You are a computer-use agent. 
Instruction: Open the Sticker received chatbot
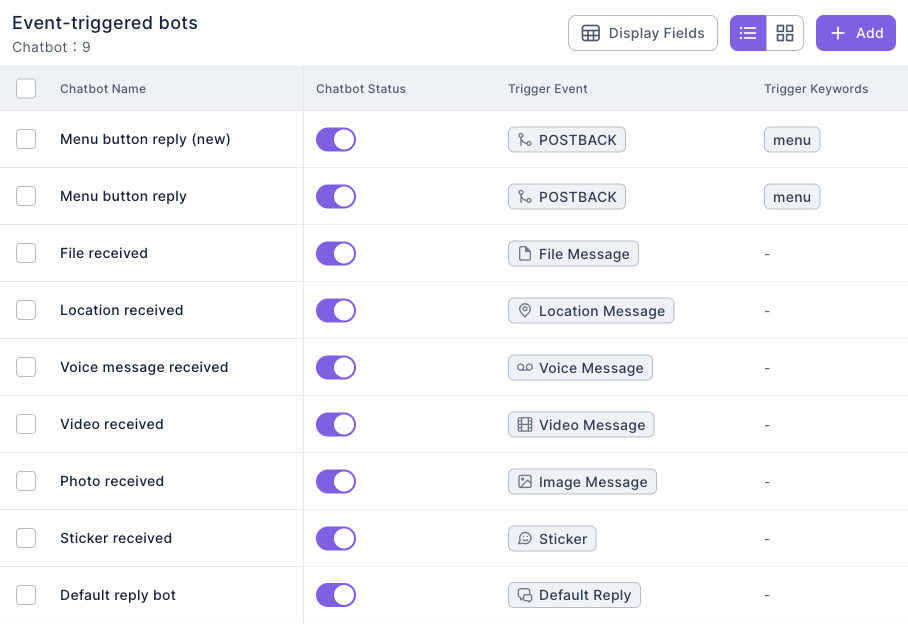click(x=116, y=538)
